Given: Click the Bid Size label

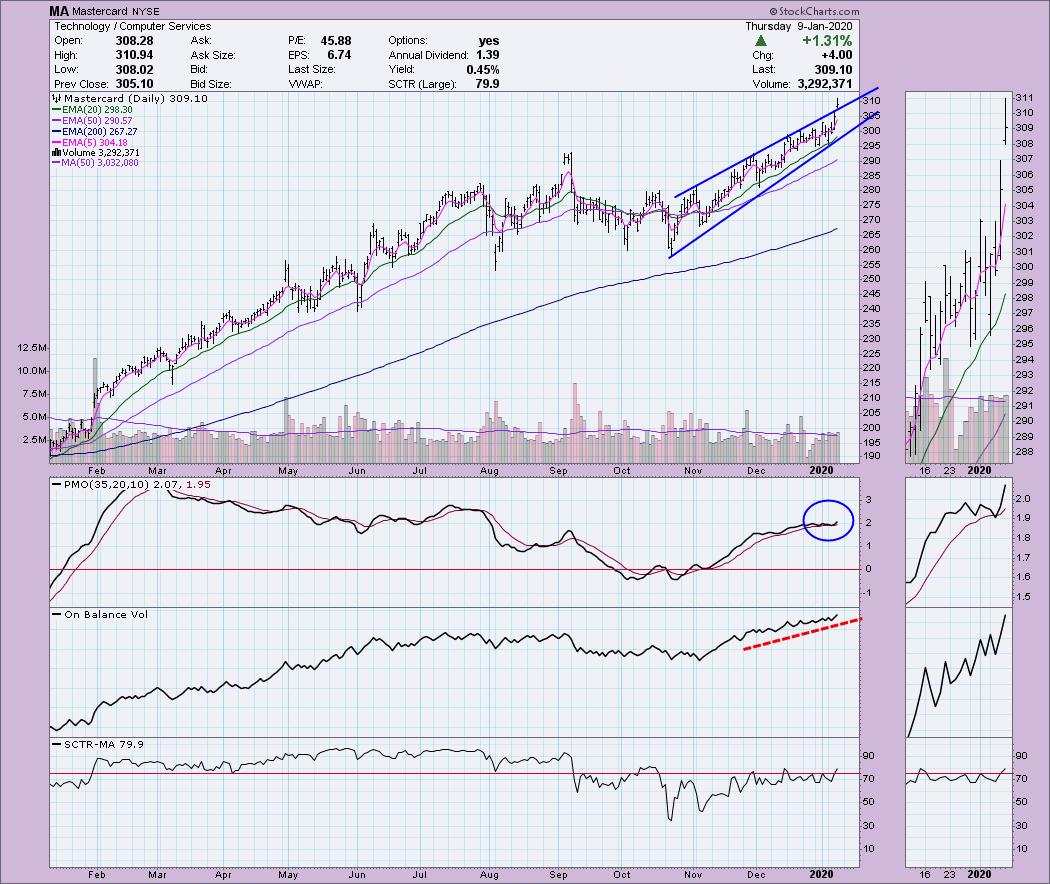Looking at the screenshot, I should (211, 84).
